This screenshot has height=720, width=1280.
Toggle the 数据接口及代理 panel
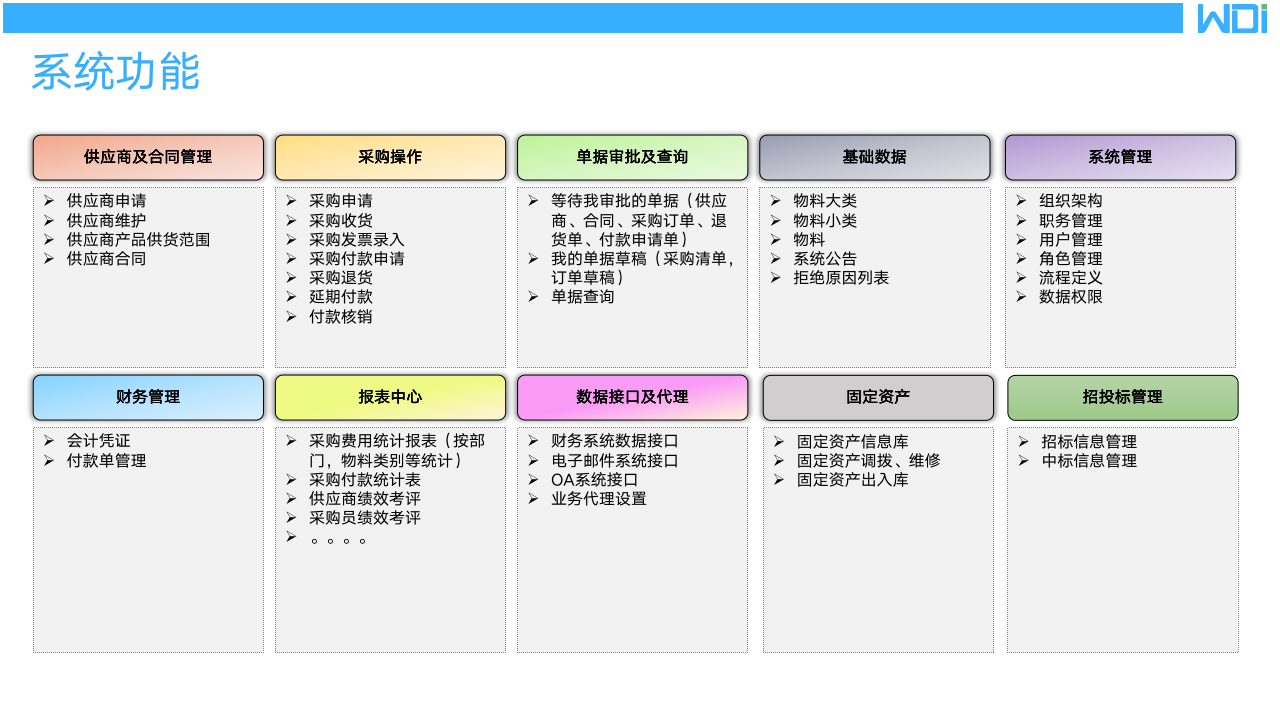coord(632,397)
